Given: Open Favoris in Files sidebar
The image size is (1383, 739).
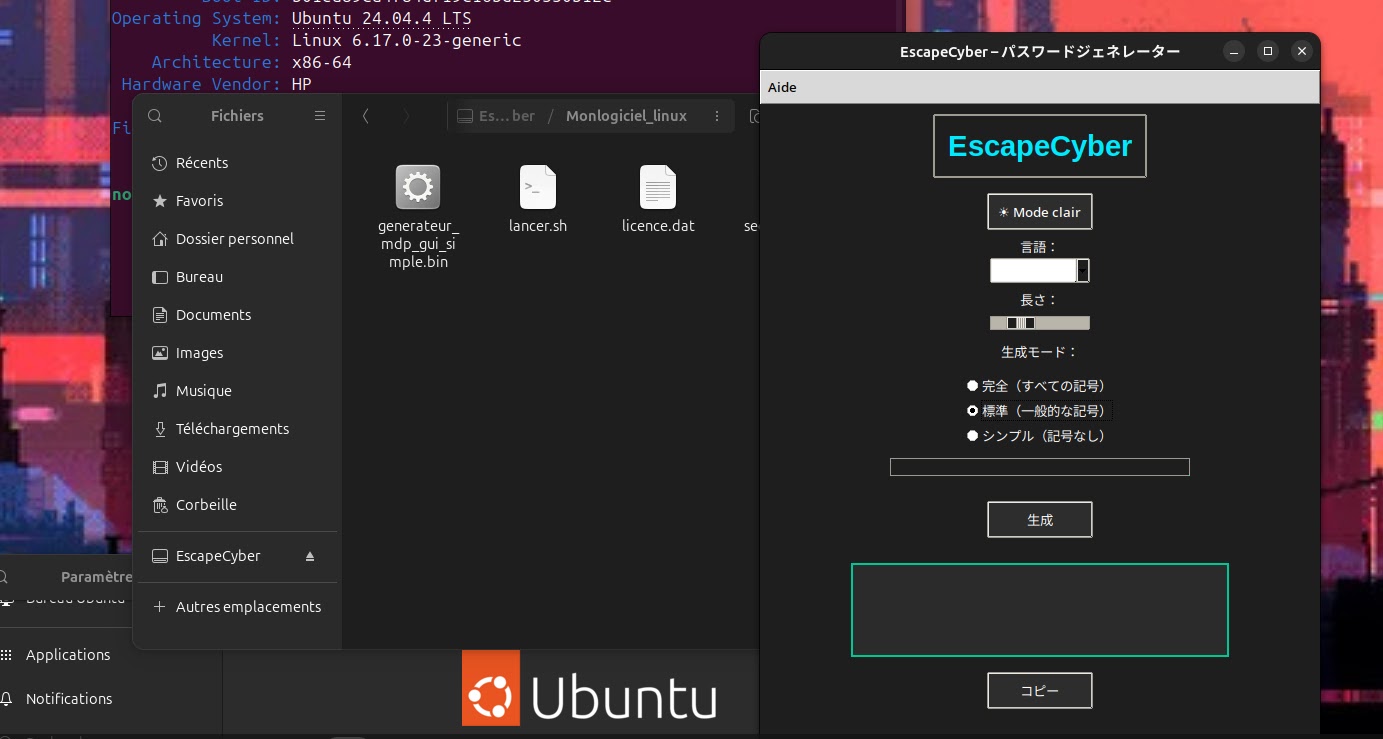Looking at the screenshot, I should (237, 201).
